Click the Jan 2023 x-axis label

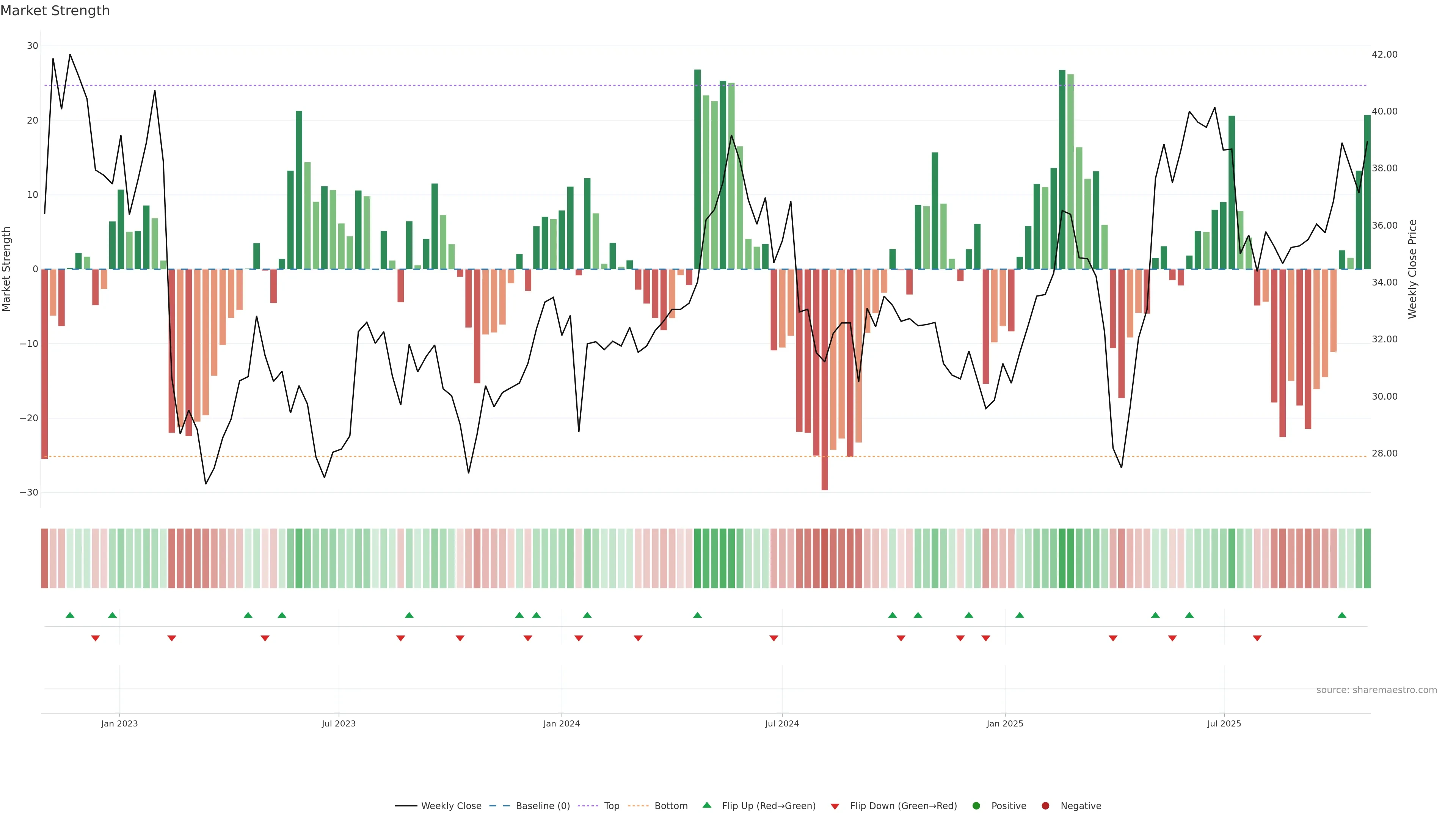coord(119,723)
